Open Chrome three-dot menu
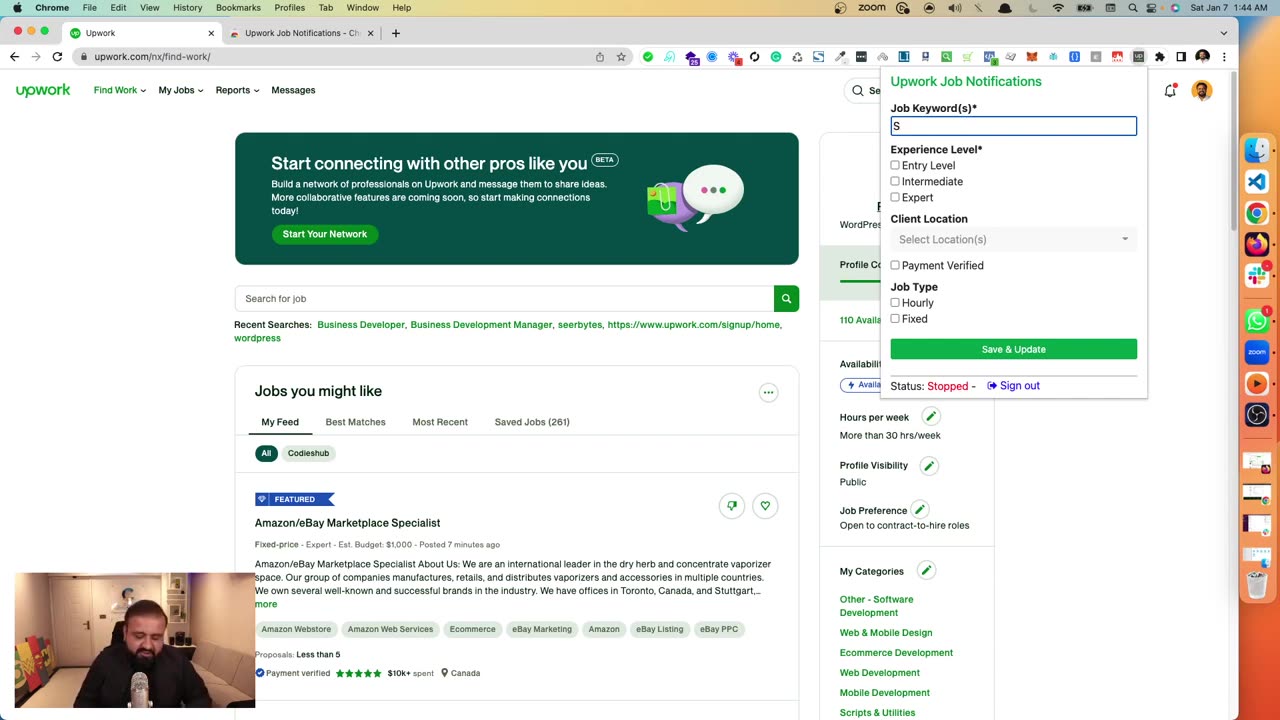The image size is (1280, 720). click(x=1224, y=57)
